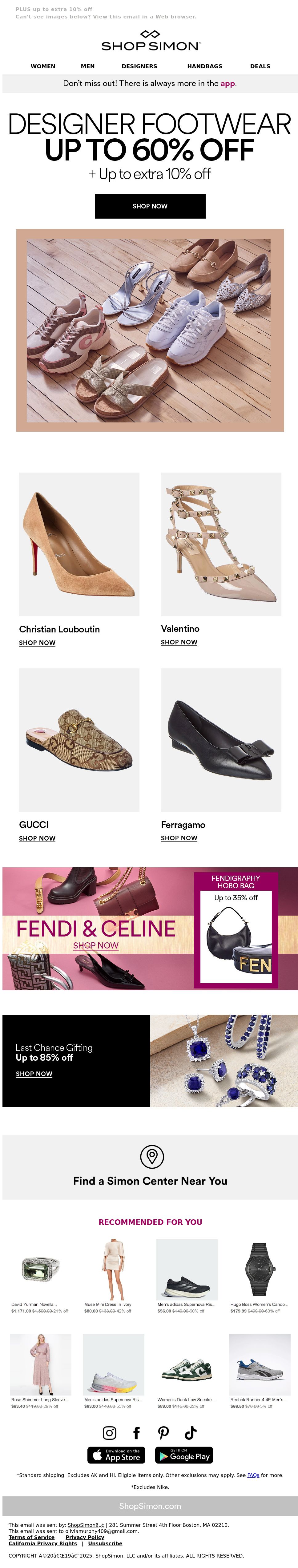Open the Valentino rockstud heels image
Image resolution: width=298 pixels, height=1568 pixels.
tap(221, 544)
